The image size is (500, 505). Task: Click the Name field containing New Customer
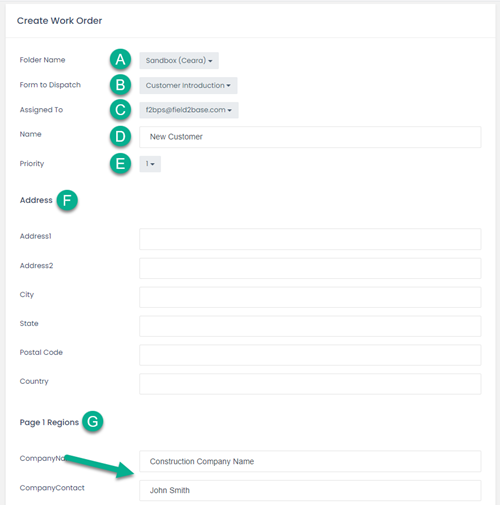click(310, 137)
